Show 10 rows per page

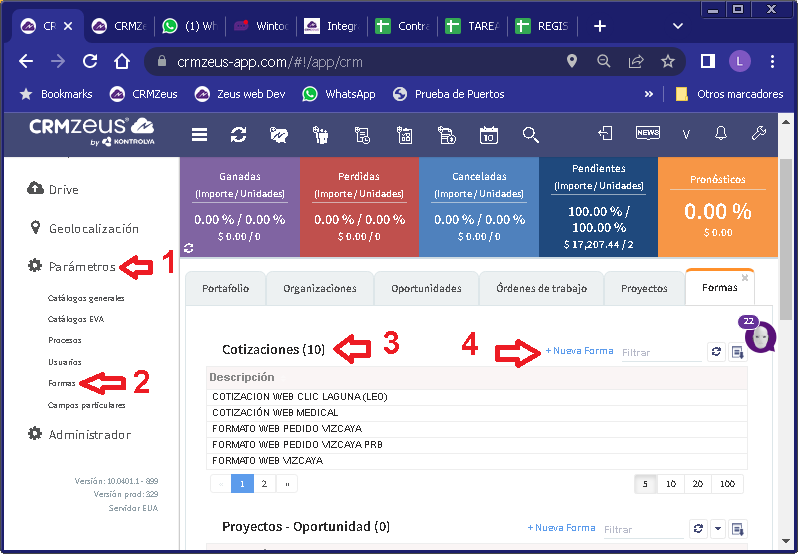point(671,484)
